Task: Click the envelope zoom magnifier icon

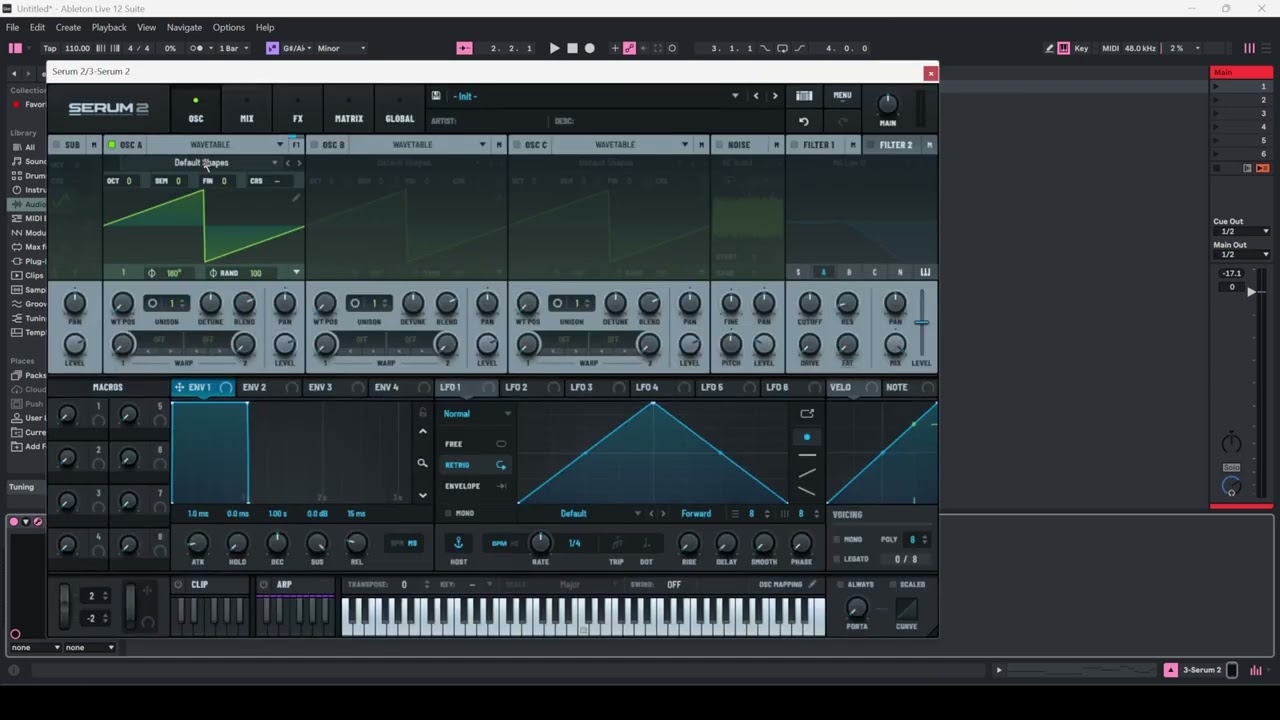Action: (422, 463)
